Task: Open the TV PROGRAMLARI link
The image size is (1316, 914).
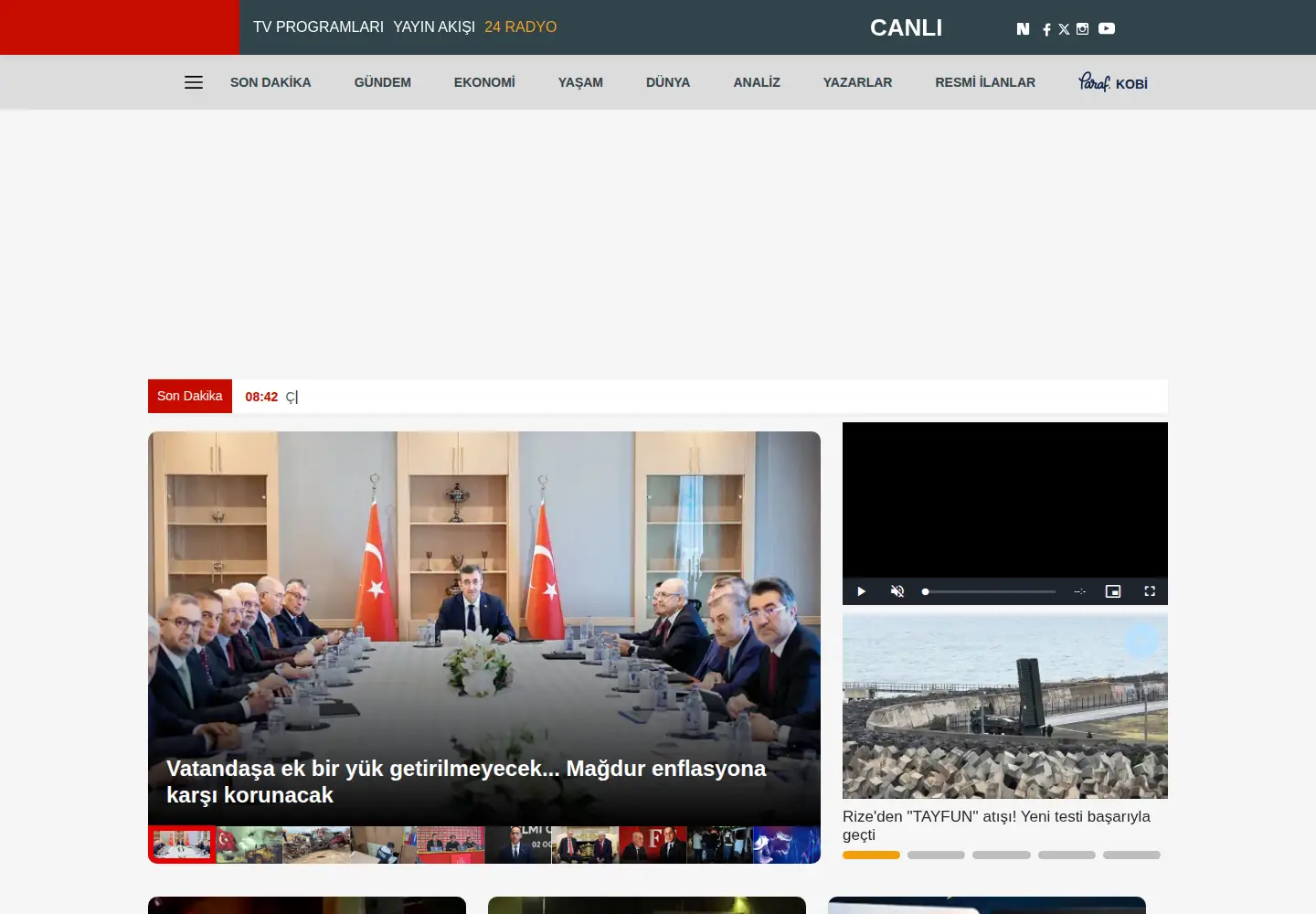Action: pos(318,27)
